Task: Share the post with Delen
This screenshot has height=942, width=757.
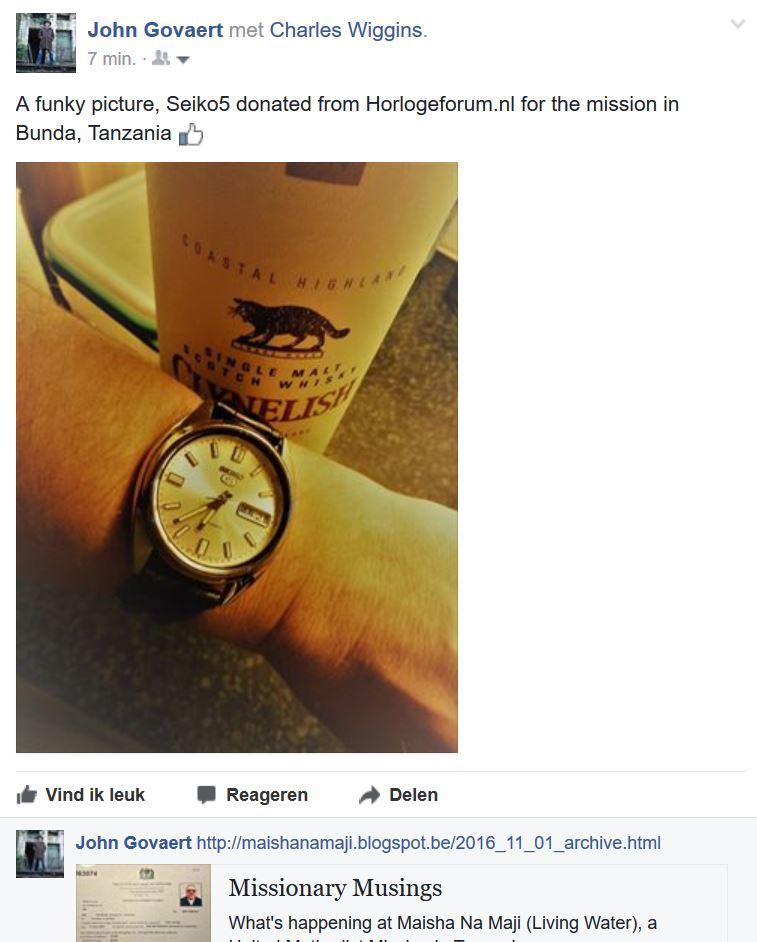Action: click(398, 795)
